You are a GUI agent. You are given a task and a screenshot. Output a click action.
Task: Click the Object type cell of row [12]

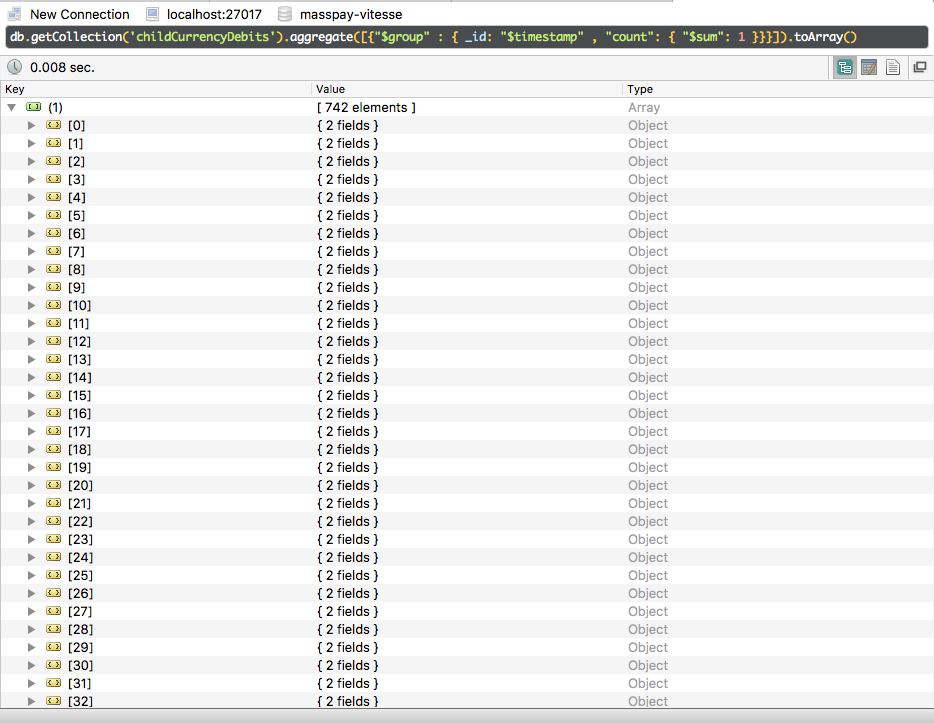tap(647, 341)
